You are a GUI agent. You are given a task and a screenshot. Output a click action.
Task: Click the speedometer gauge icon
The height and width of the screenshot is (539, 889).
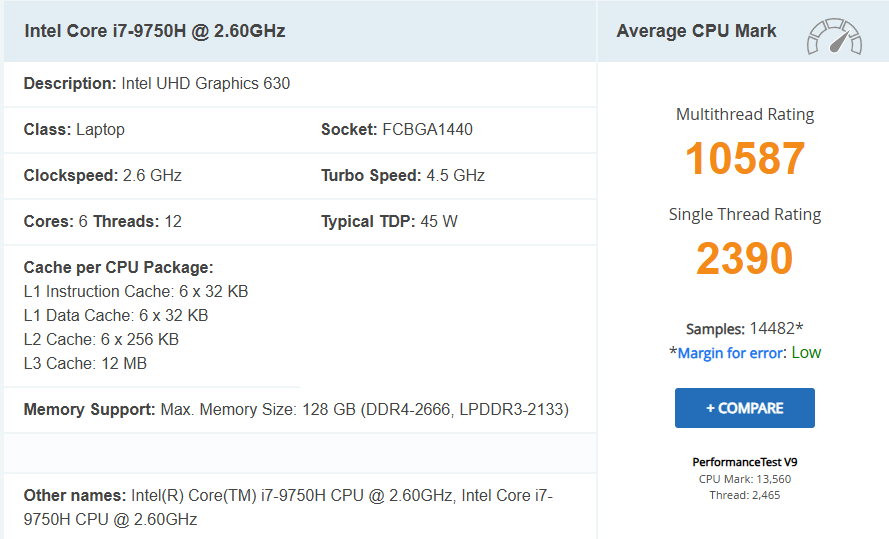coord(834,35)
